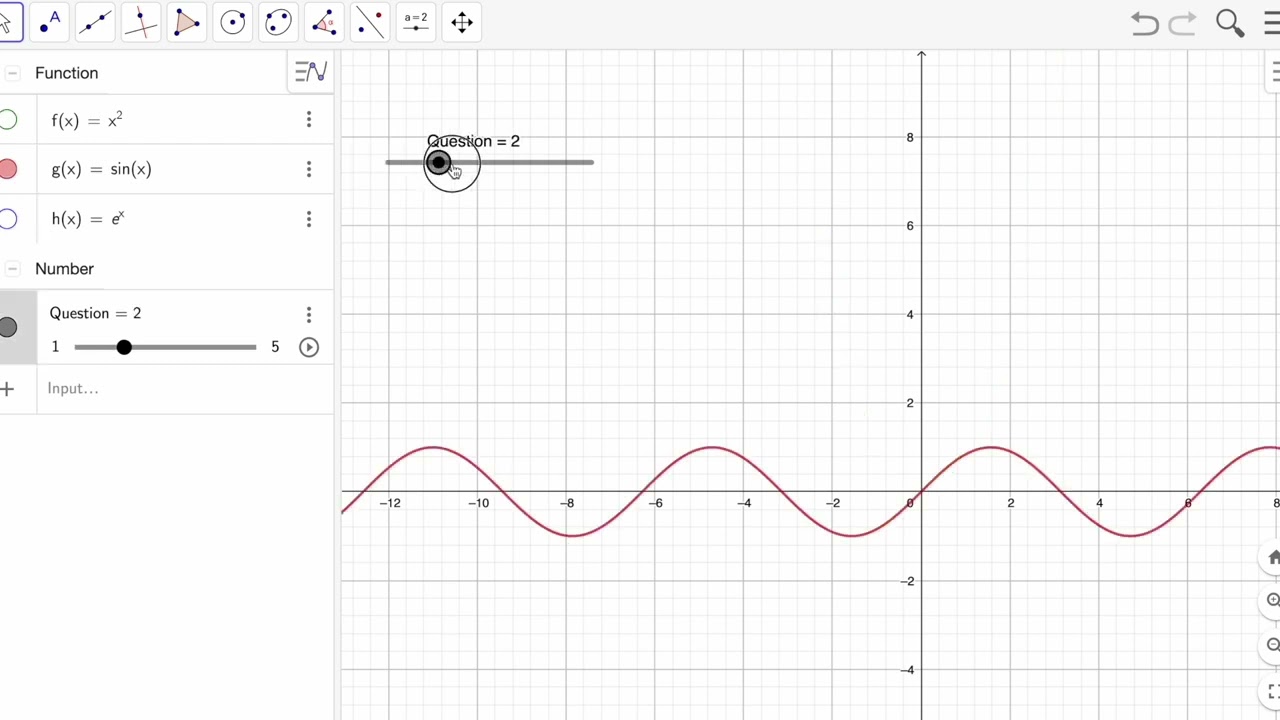
Task: Collapse the Number group
Action: (12, 269)
